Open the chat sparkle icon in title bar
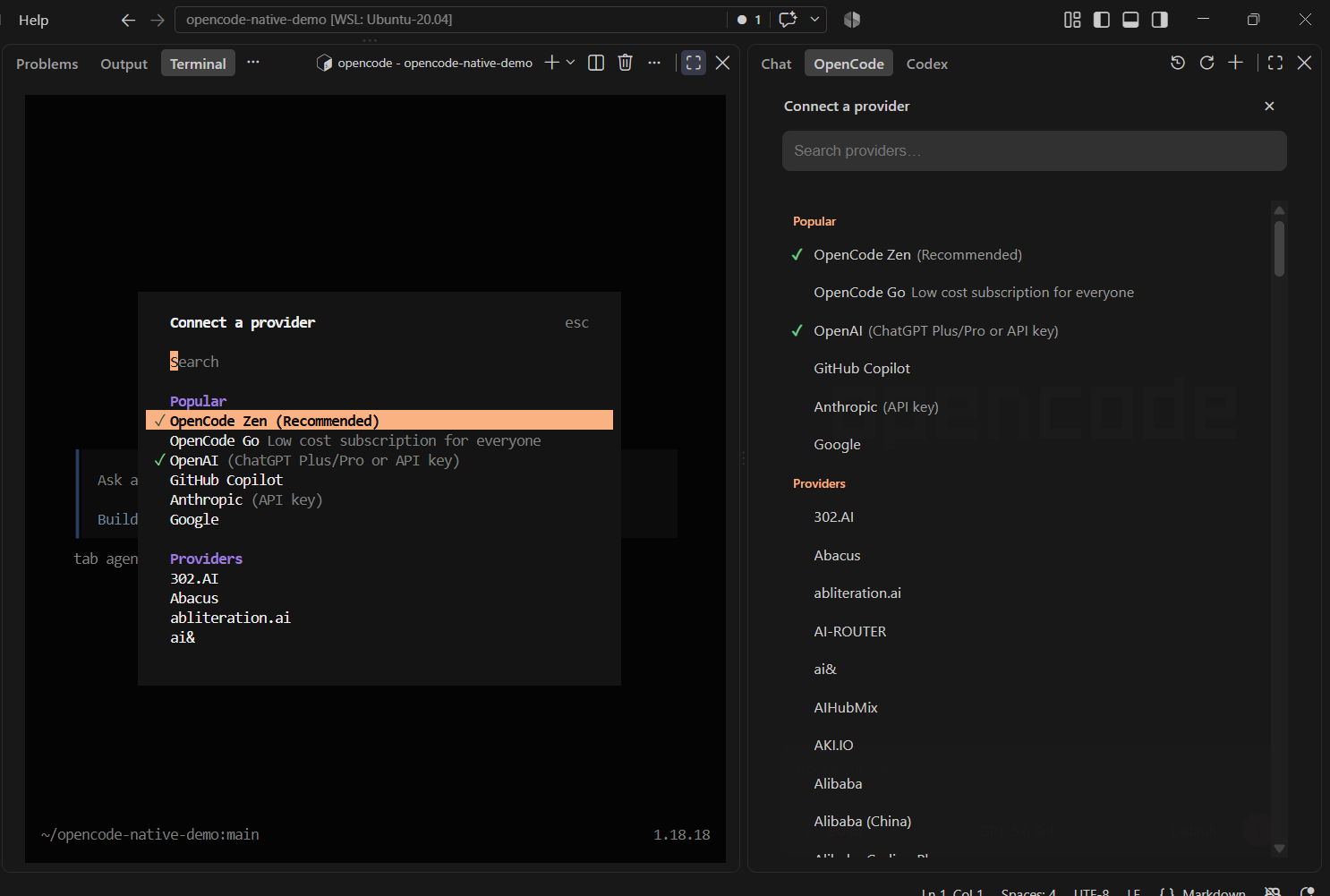 788,20
